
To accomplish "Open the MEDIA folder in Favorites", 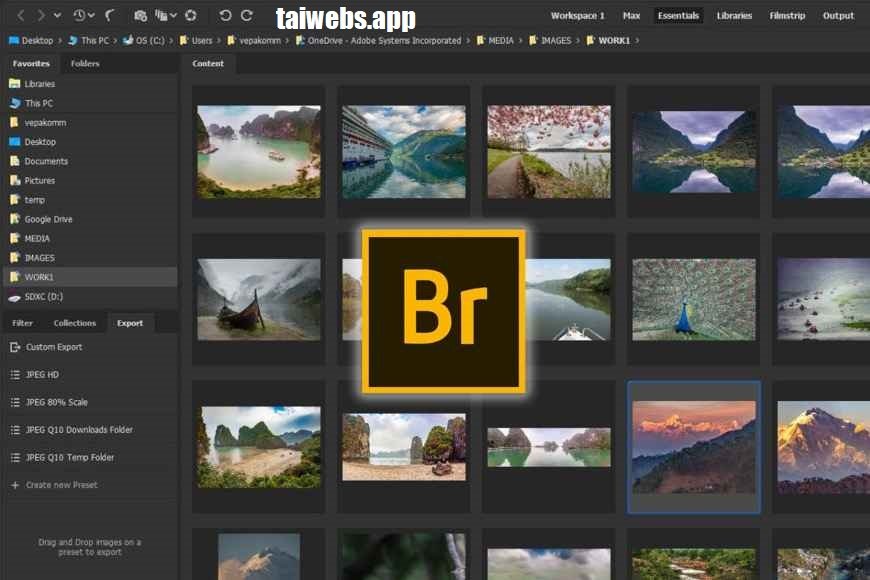I will pos(90,239).
